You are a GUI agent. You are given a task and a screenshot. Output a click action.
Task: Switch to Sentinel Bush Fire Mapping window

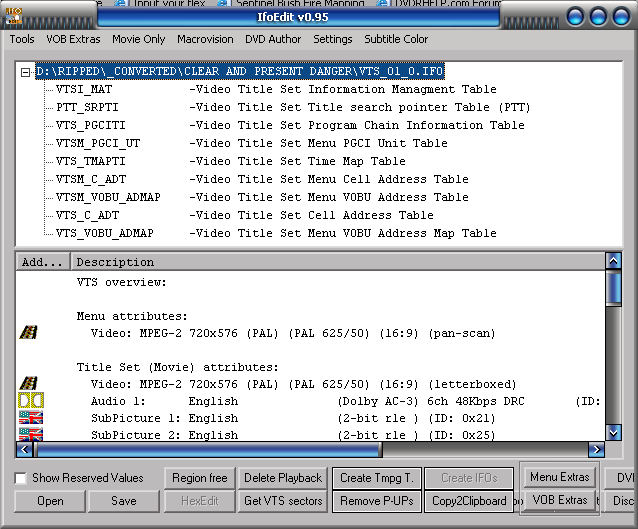pyautogui.click(x=292, y=3)
